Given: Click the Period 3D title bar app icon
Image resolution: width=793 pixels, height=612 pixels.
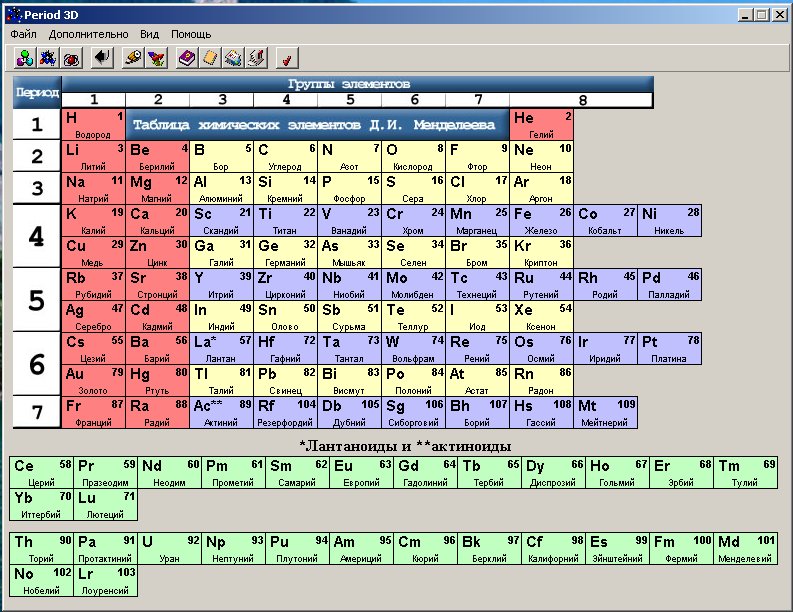Looking at the screenshot, I should (14, 15).
